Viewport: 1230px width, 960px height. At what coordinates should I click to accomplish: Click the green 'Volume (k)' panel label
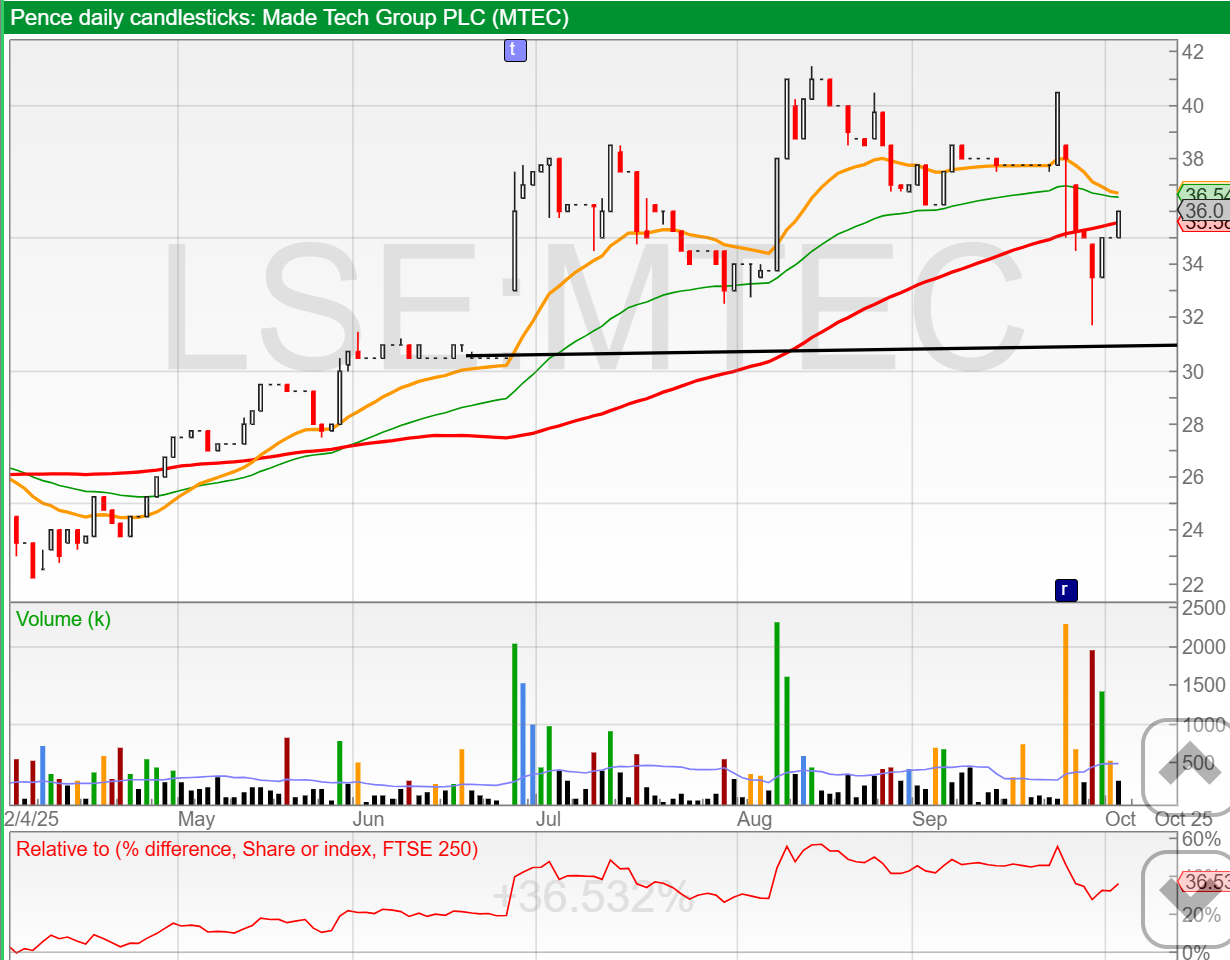[x=63, y=619]
